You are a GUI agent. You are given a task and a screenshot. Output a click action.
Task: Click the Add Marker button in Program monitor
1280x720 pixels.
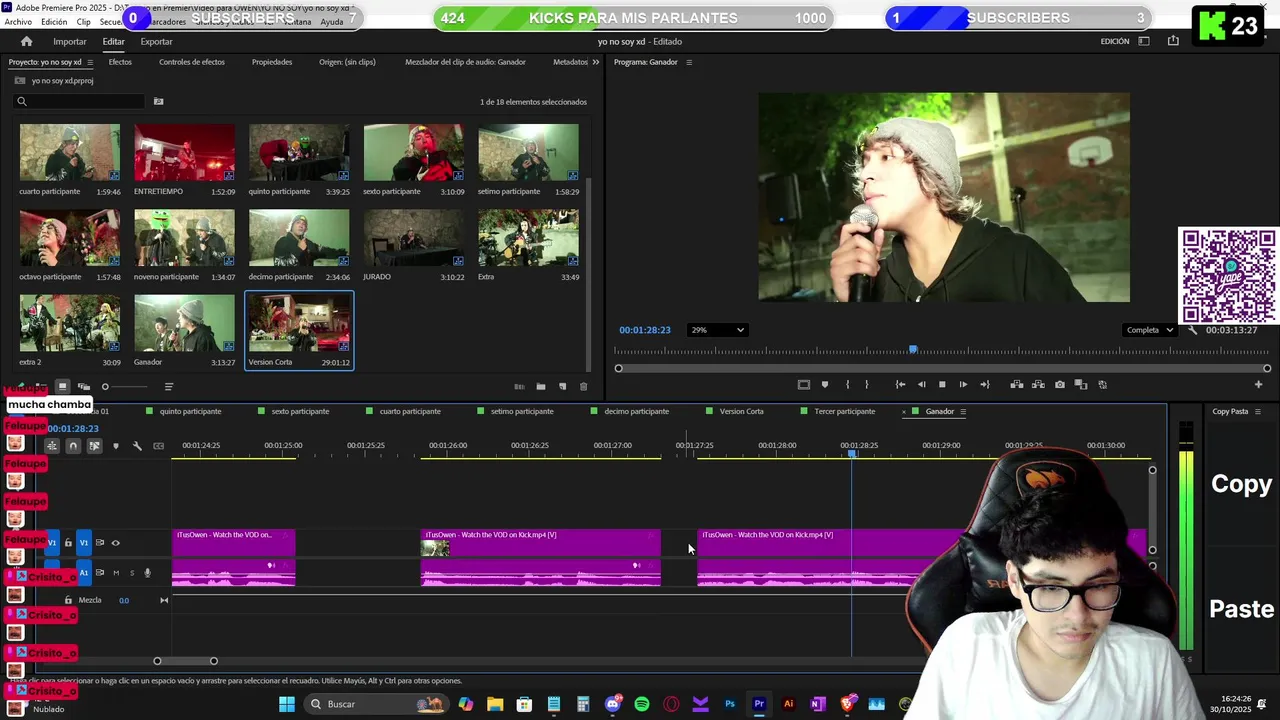tap(825, 384)
